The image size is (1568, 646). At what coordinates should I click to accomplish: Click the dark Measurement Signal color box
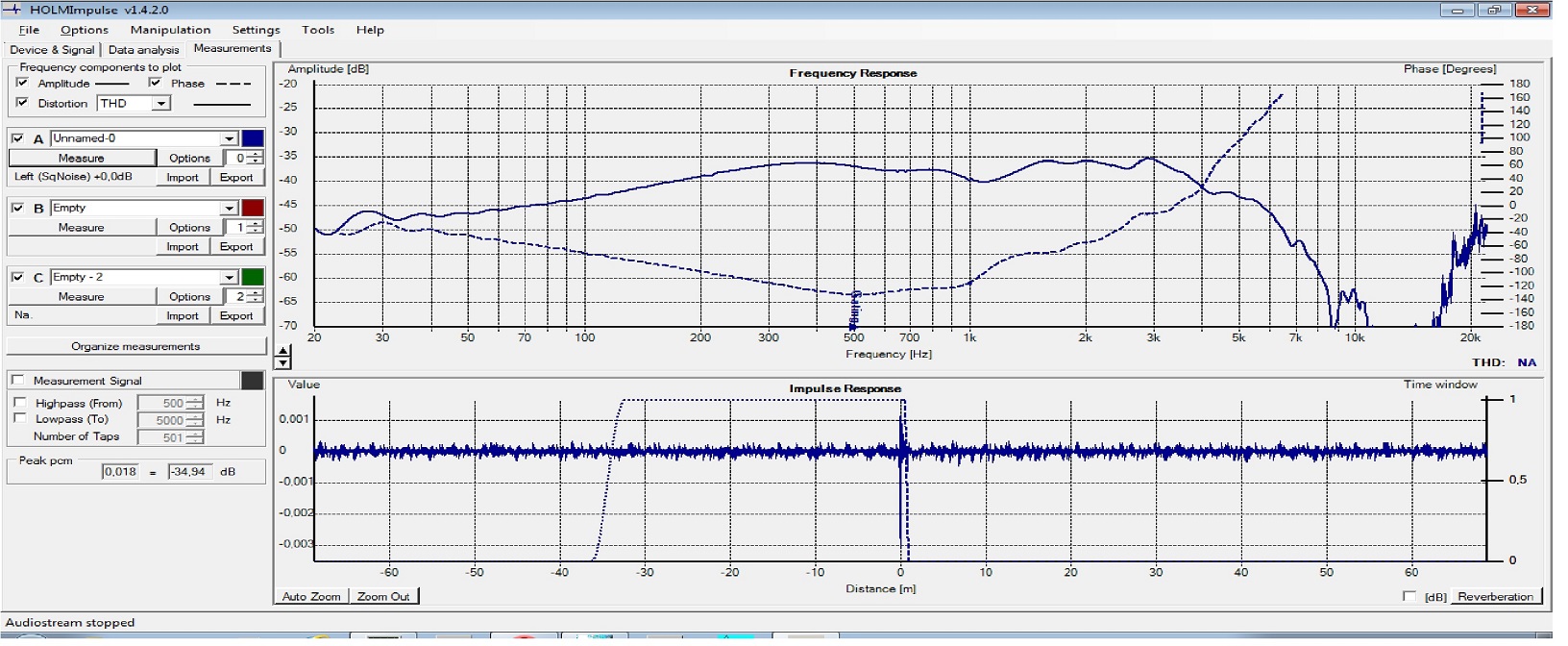(x=253, y=381)
